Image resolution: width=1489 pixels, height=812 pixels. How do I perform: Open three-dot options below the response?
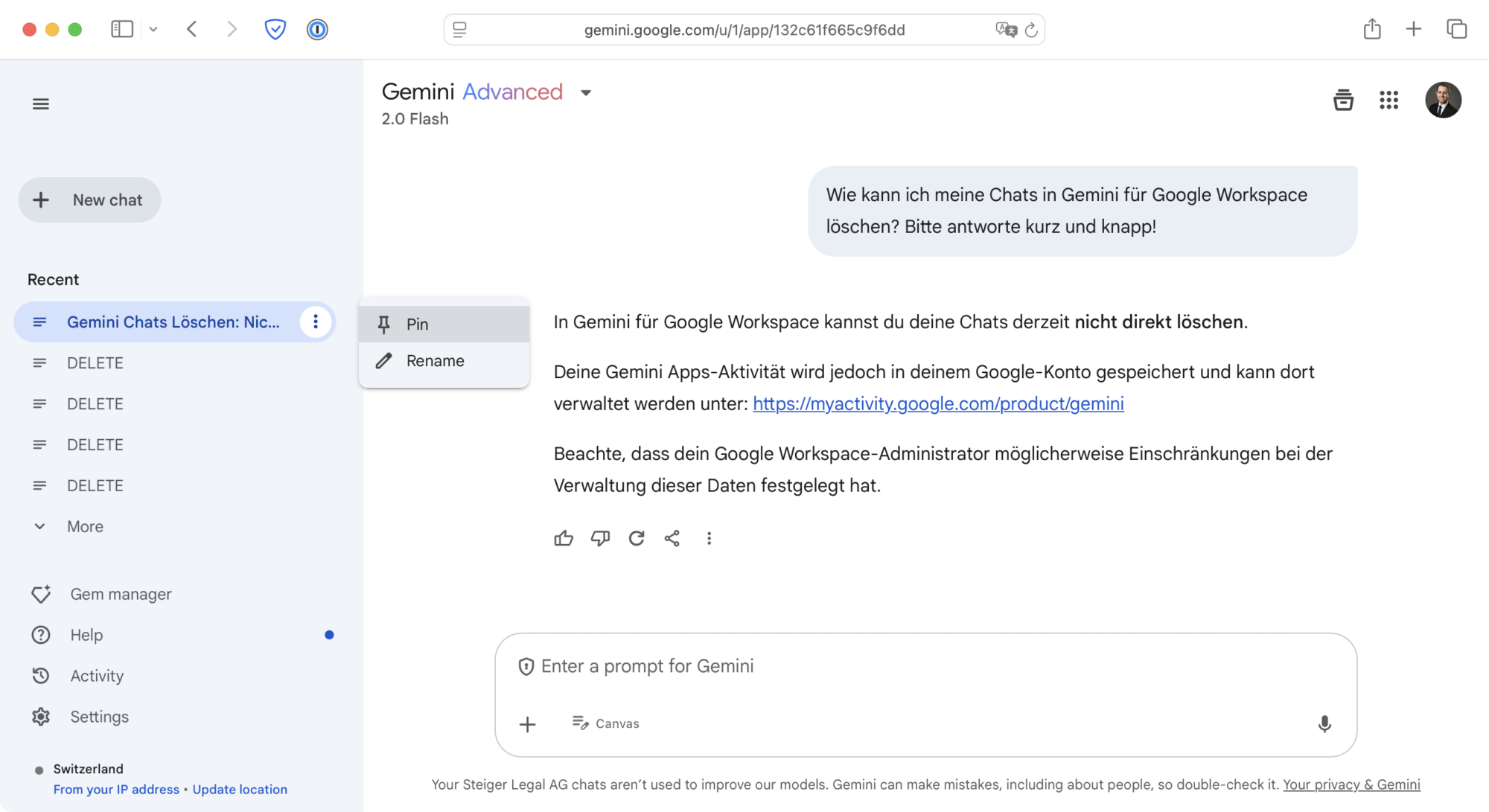(x=709, y=538)
